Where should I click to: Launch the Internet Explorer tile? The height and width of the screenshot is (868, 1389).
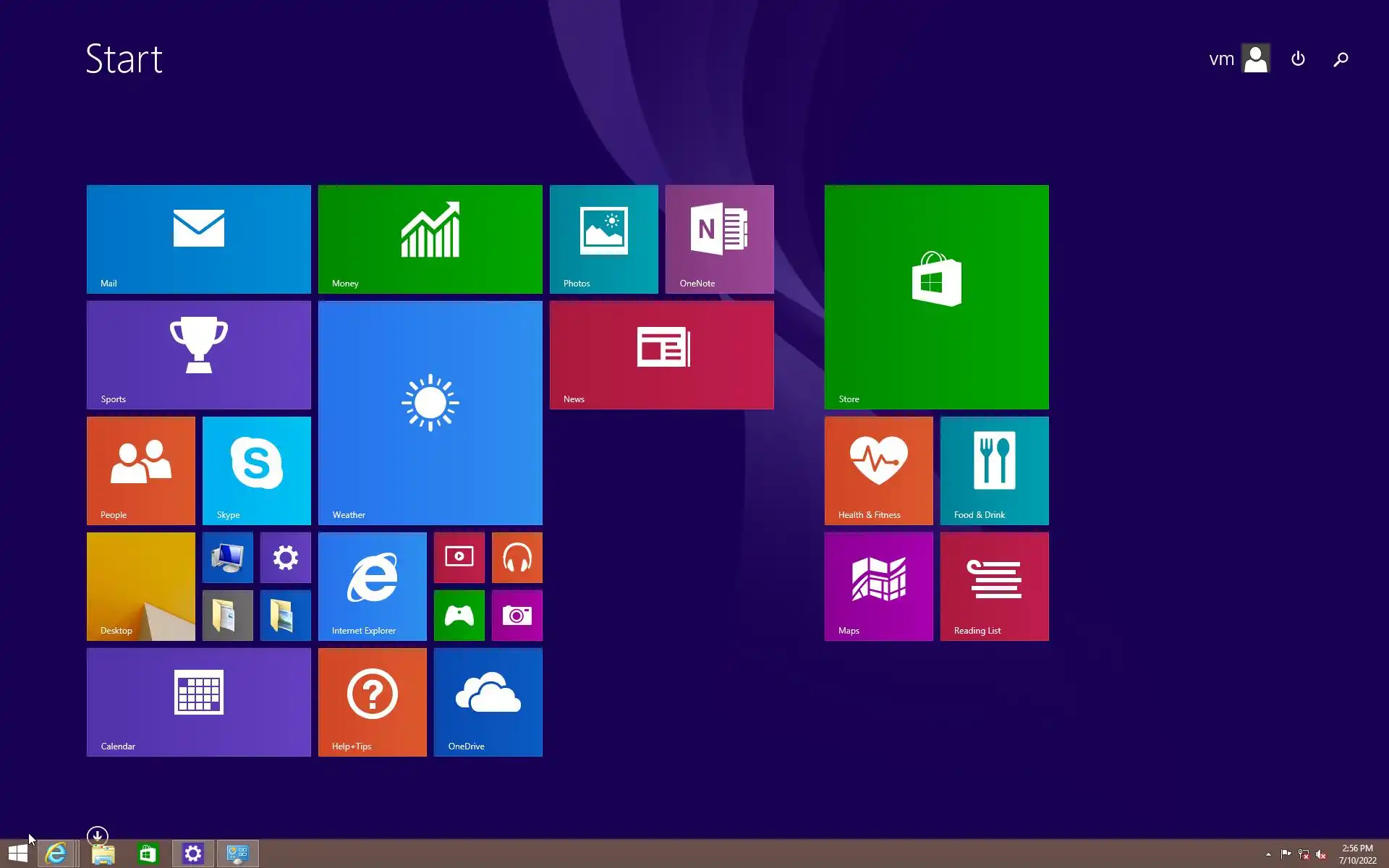372,587
